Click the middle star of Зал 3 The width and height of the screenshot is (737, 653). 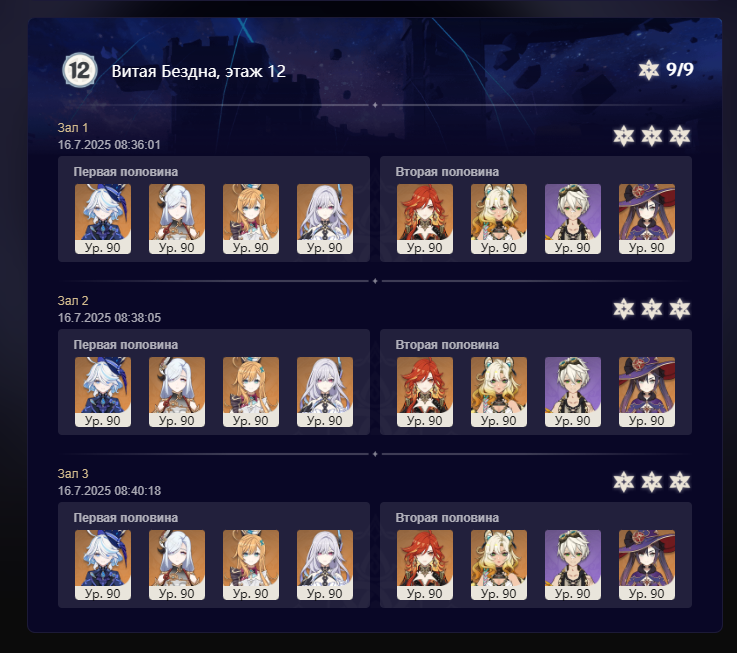[x=651, y=482]
